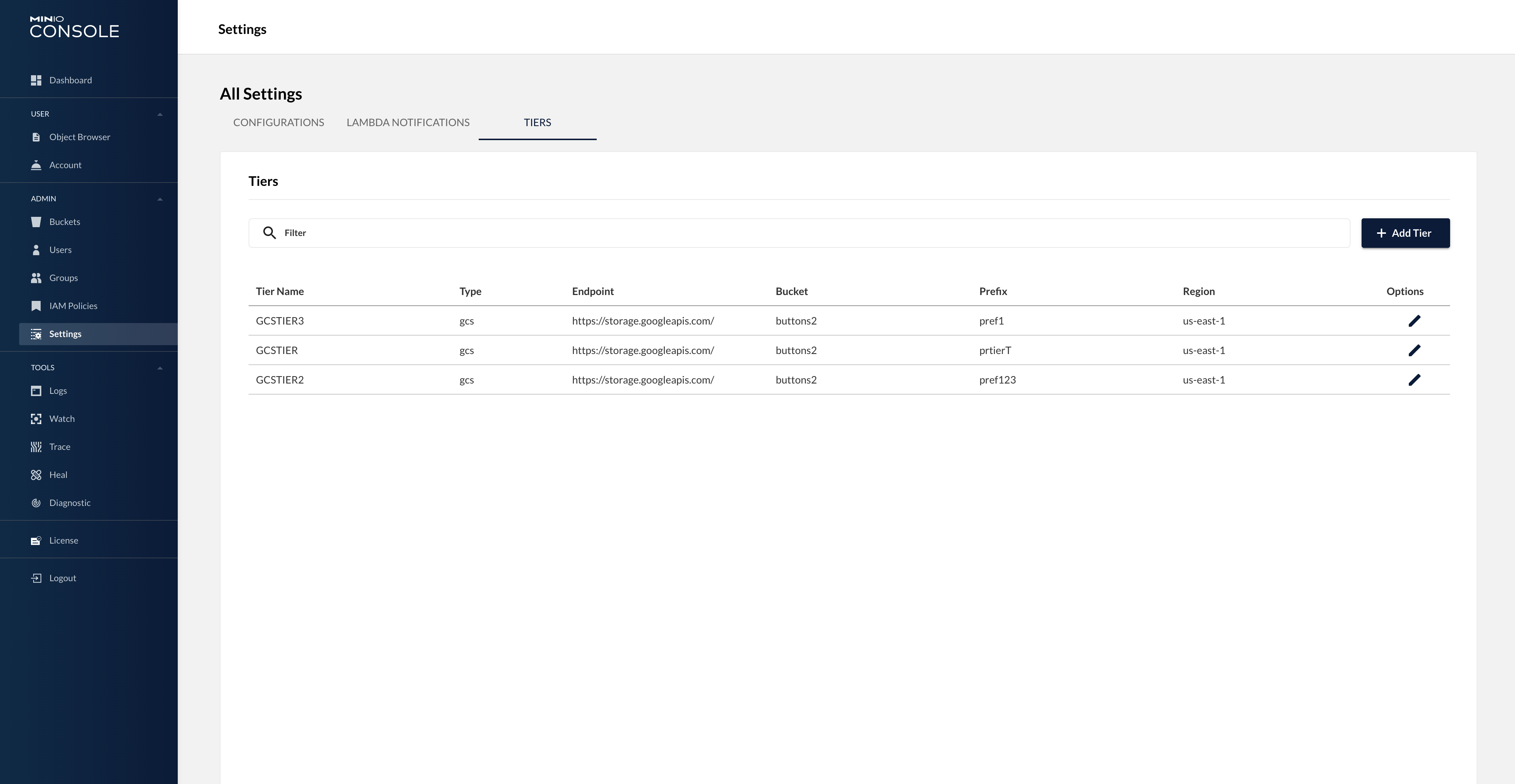Image resolution: width=1515 pixels, height=784 pixels.
Task: Click the edit pencil for GCSTIER2
Action: coord(1414,379)
